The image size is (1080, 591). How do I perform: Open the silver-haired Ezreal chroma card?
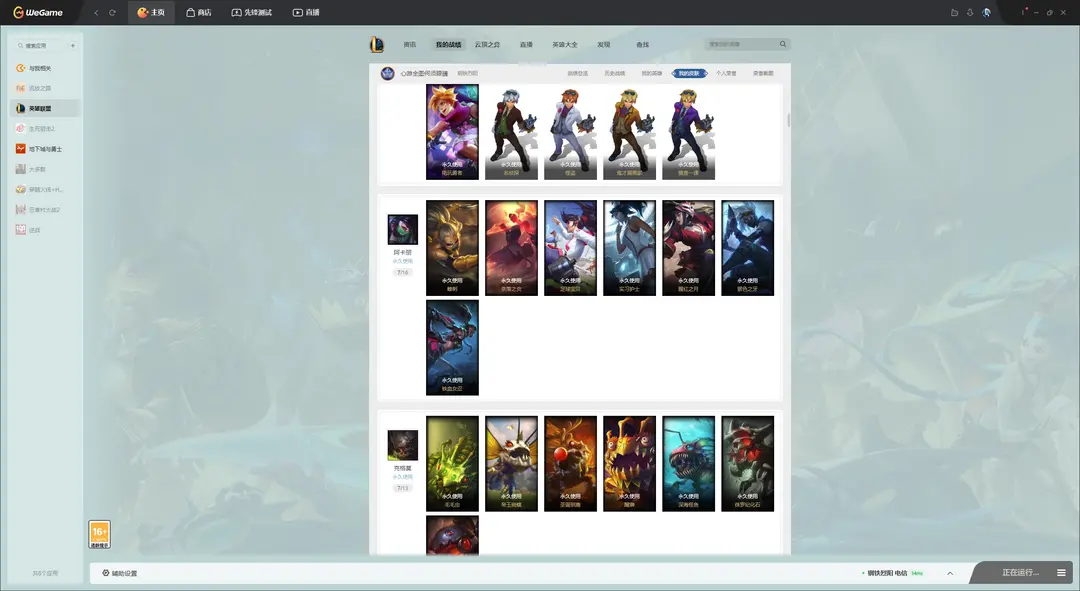tap(511, 132)
